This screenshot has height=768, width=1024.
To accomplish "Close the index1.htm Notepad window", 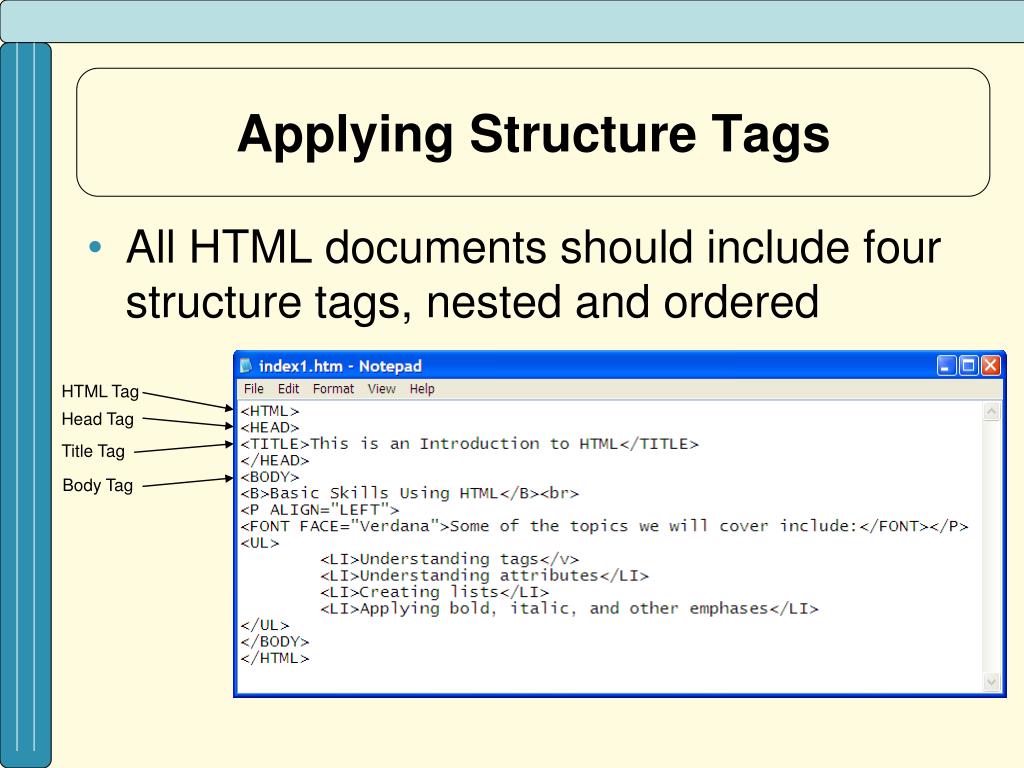I will 991,366.
